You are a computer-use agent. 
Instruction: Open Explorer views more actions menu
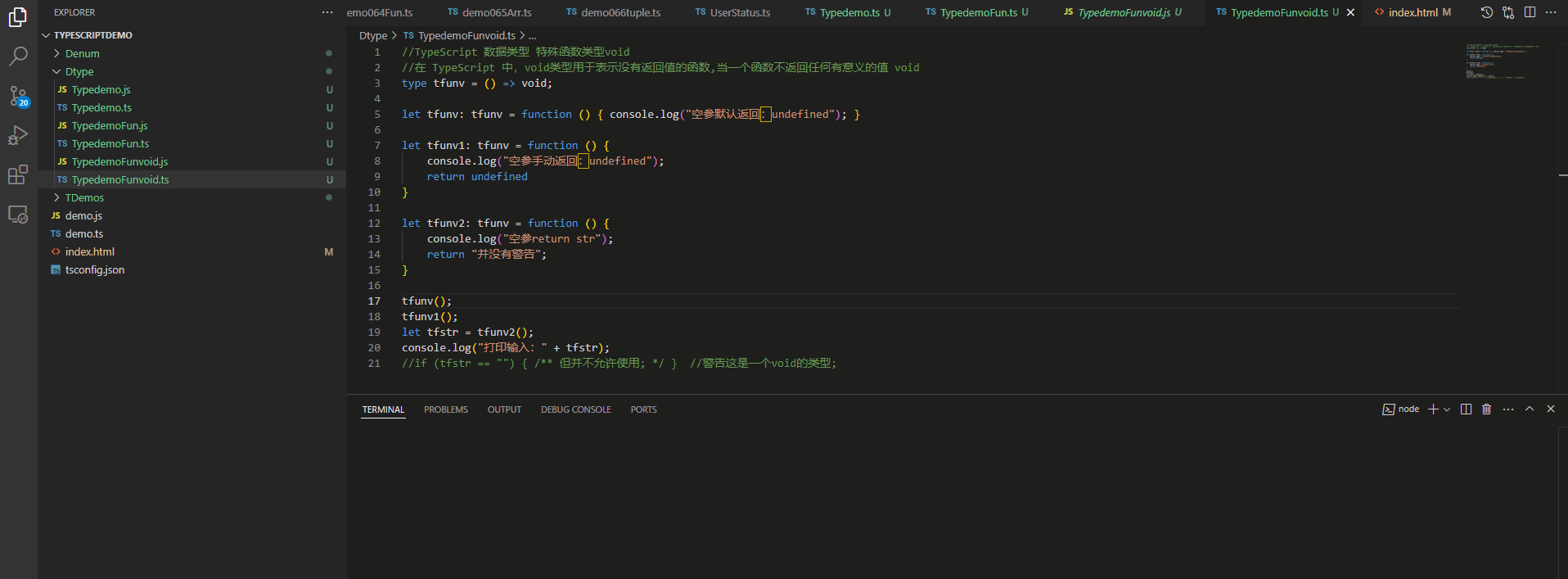(327, 12)
